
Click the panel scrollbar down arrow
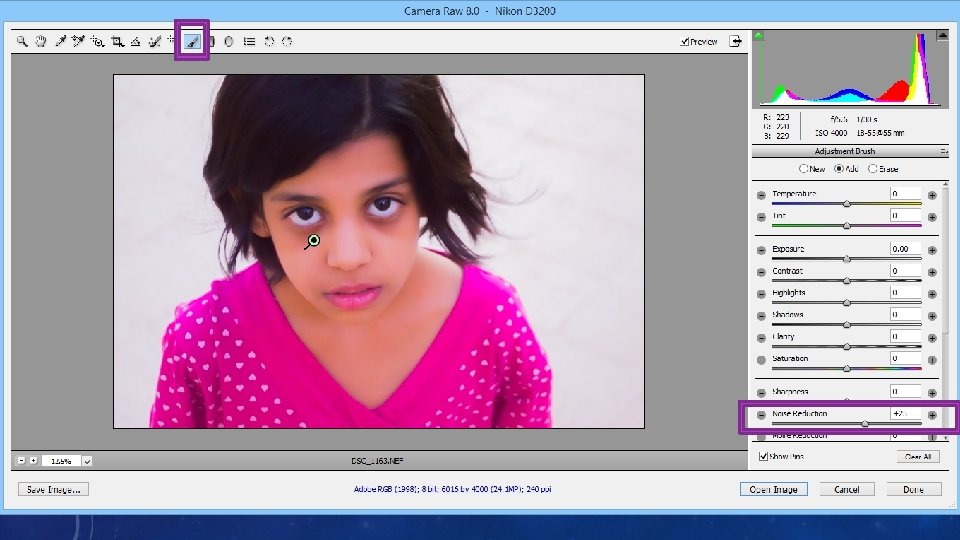point(945,437)
